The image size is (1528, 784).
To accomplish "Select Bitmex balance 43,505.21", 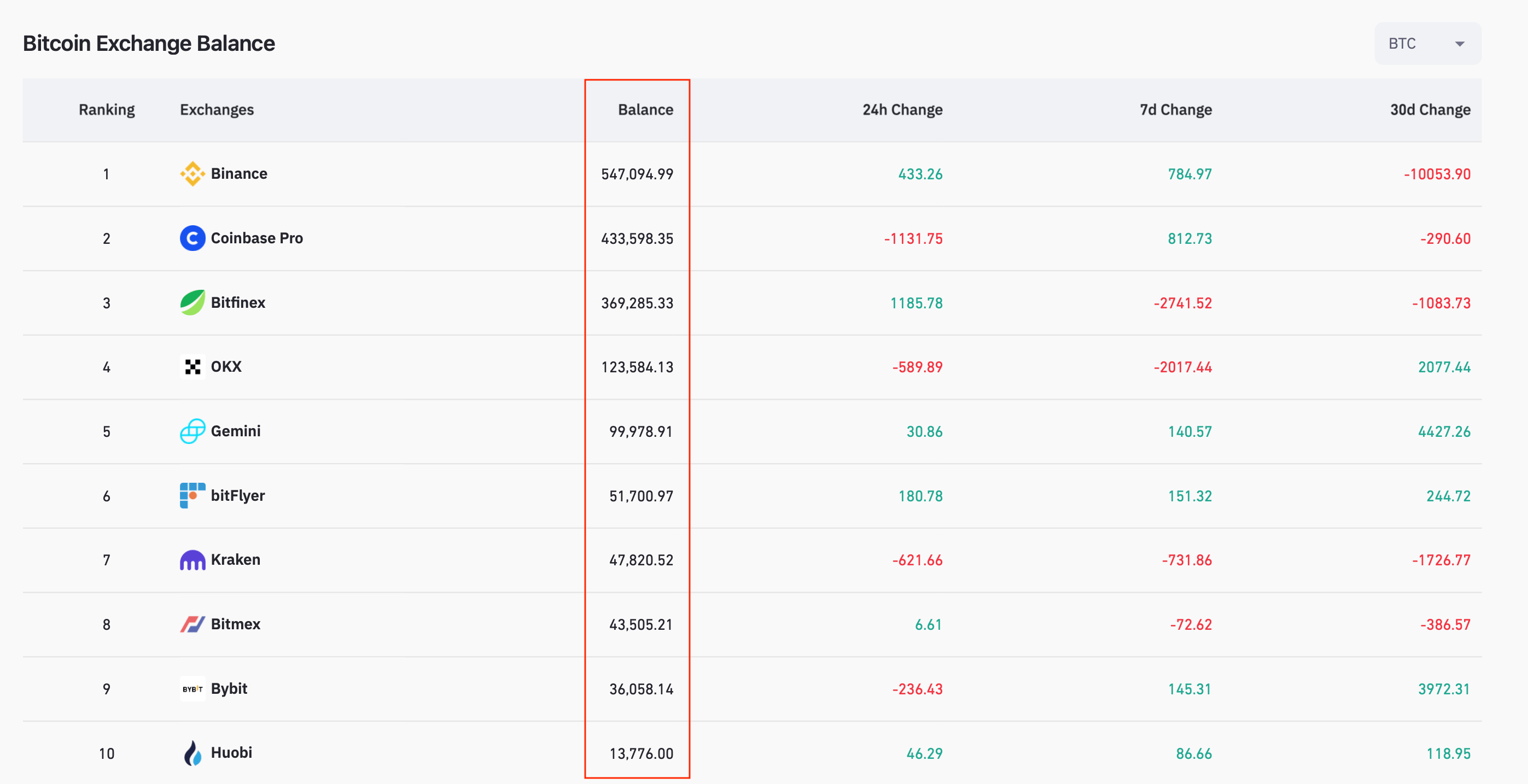I will 641,625.
